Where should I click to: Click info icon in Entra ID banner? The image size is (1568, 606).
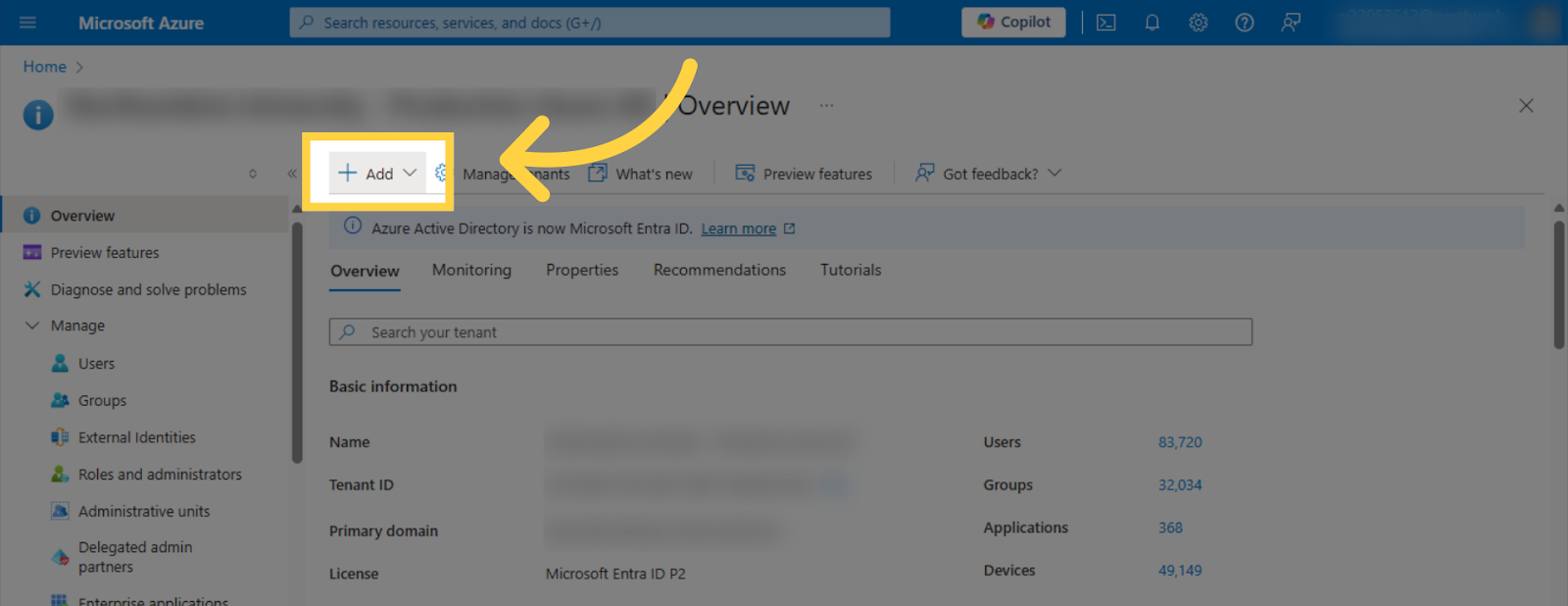pyautogui.click(x=353, y=227)
